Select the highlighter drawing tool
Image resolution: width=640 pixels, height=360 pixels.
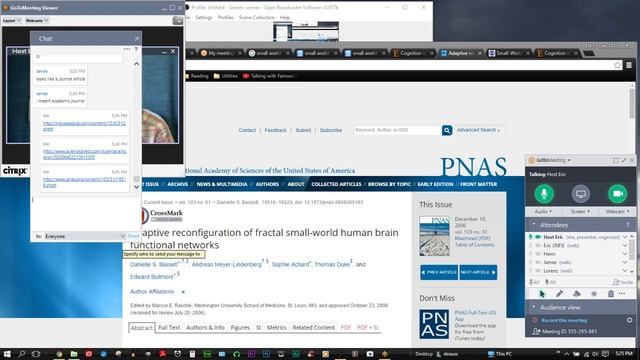(576, 293)
